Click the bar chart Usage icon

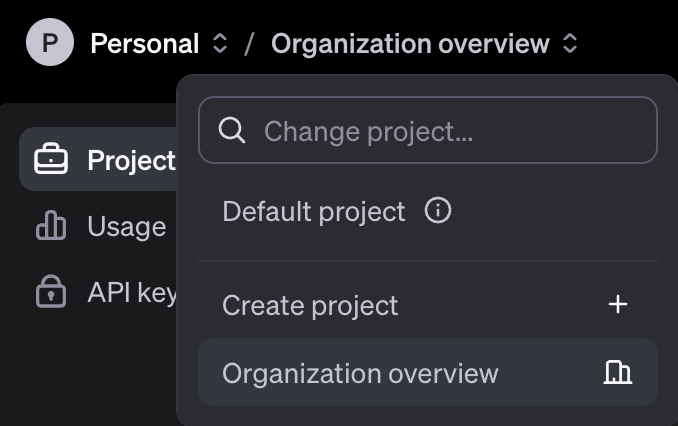[x=51, y=225]
